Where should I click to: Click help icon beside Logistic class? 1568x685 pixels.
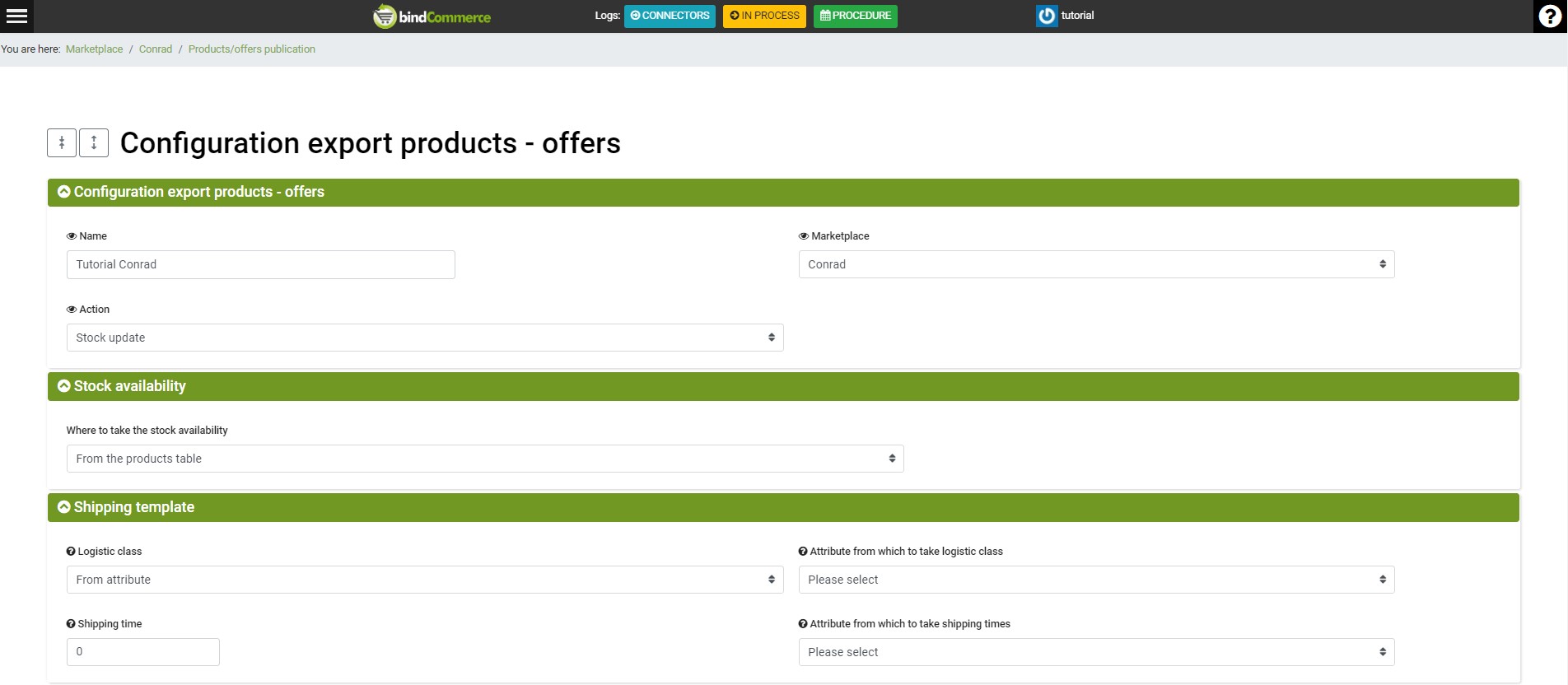pyautogui.click(x=71, y=552)
